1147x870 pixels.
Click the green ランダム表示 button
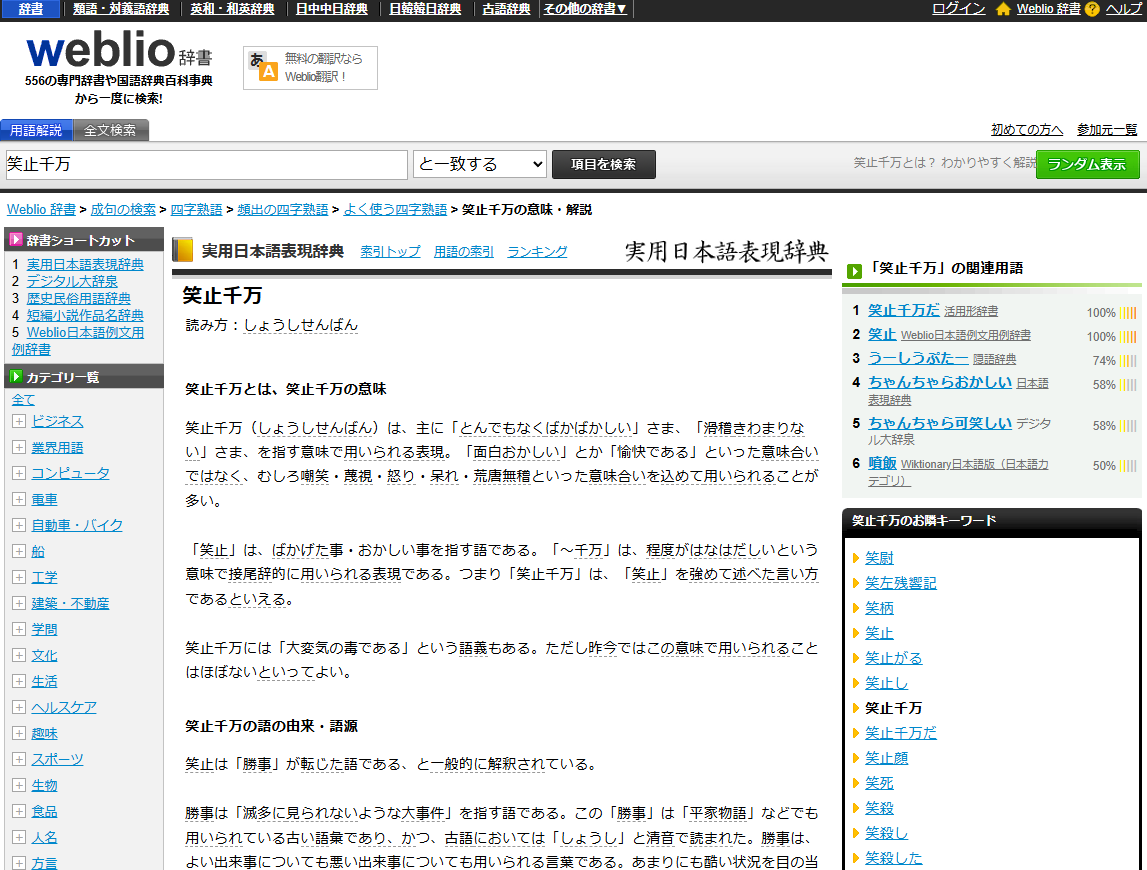point(1087,165)
